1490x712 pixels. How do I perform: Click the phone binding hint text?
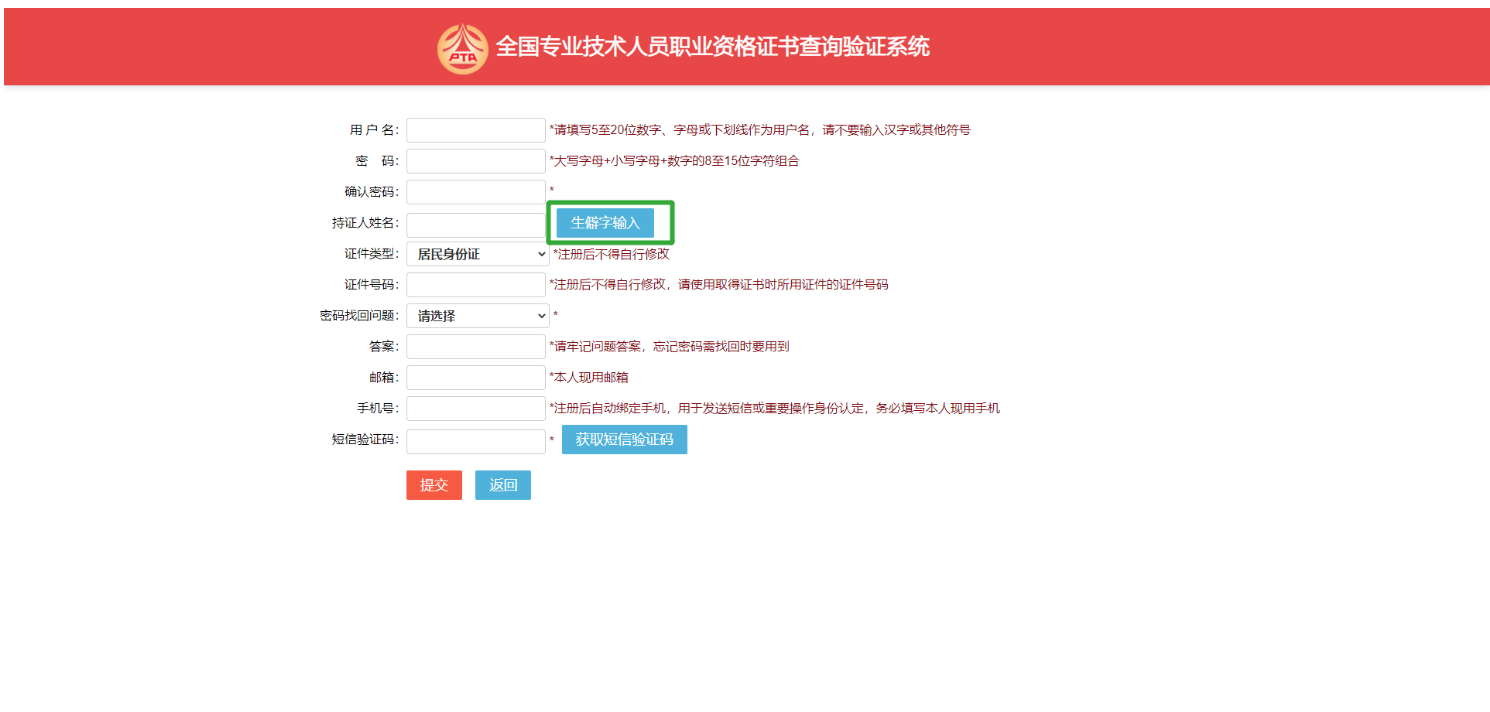point(775,409)
